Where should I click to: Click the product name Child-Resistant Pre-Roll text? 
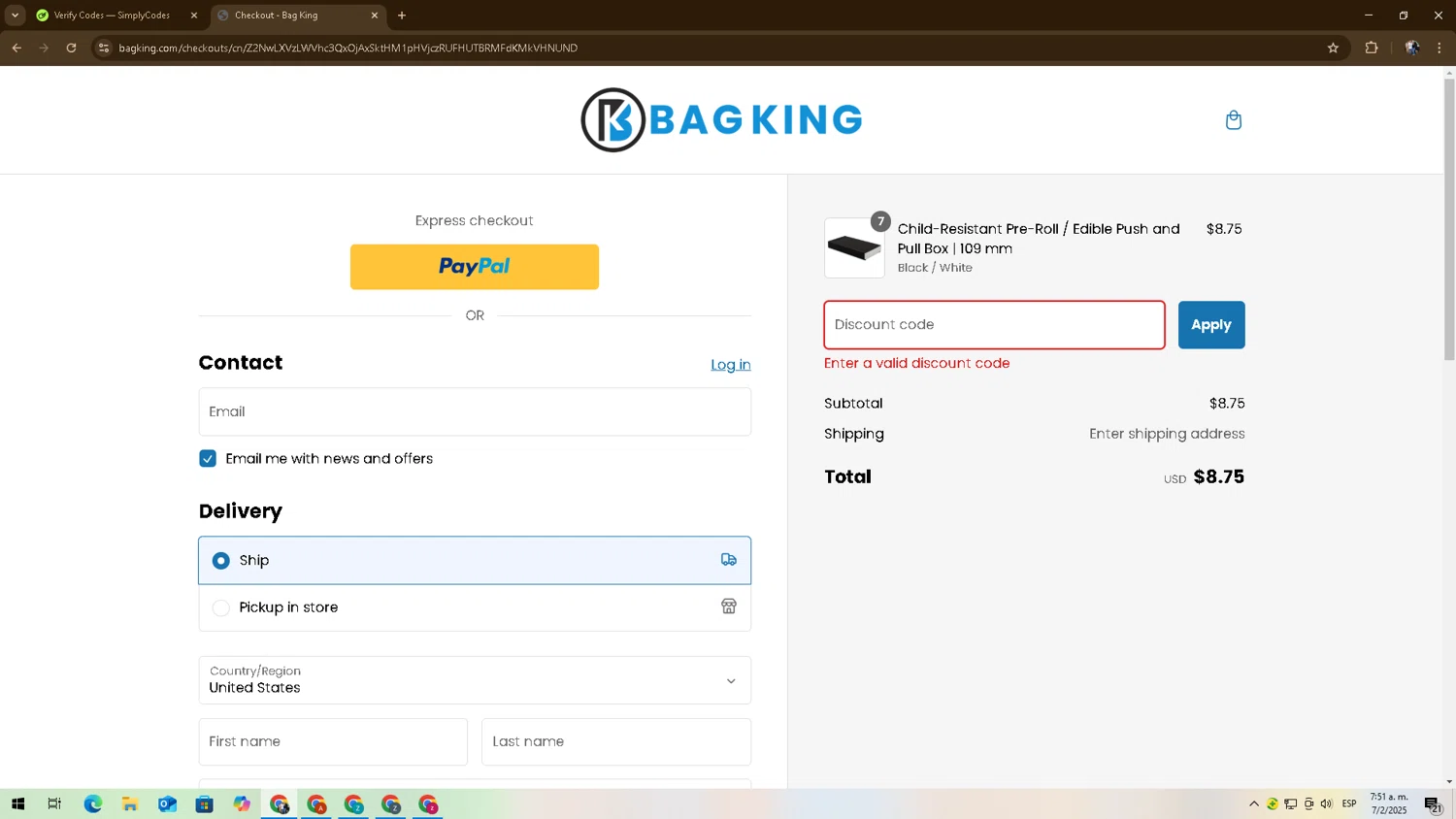1039,239
